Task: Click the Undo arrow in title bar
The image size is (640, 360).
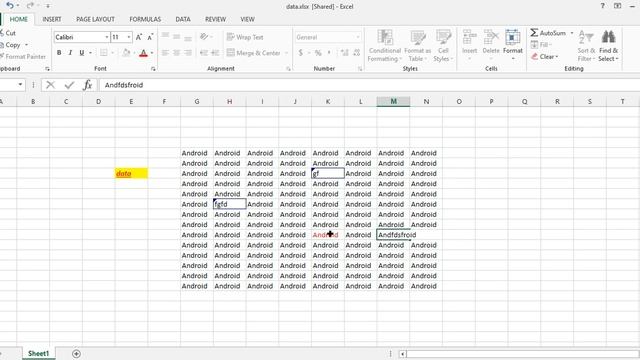Action: (x=10, y=6)
